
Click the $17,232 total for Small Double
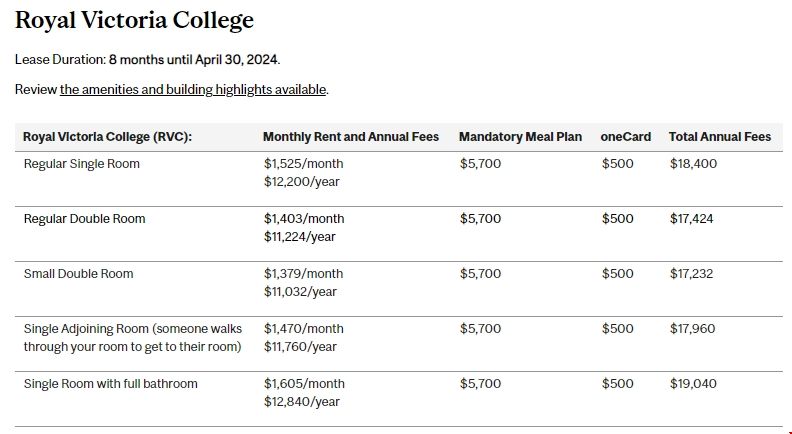[x=691, y=273]
